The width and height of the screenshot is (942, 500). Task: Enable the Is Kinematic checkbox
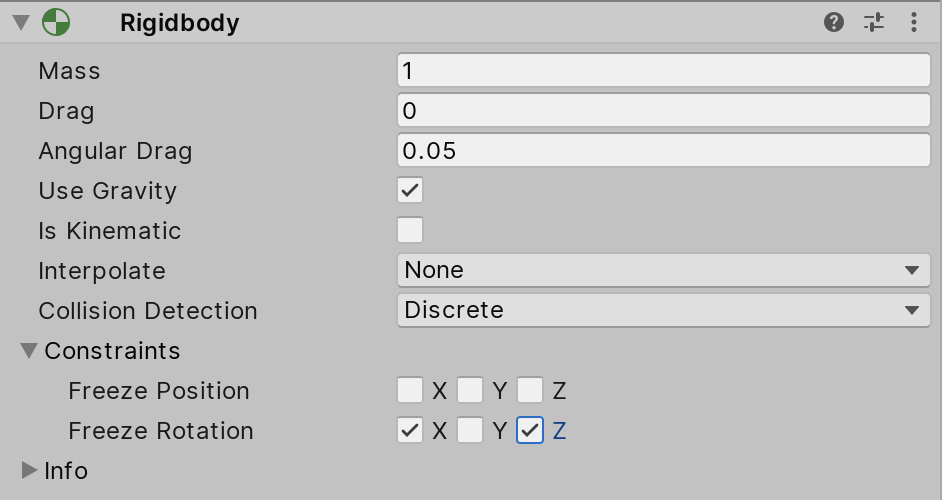click(x=410, y=230)
